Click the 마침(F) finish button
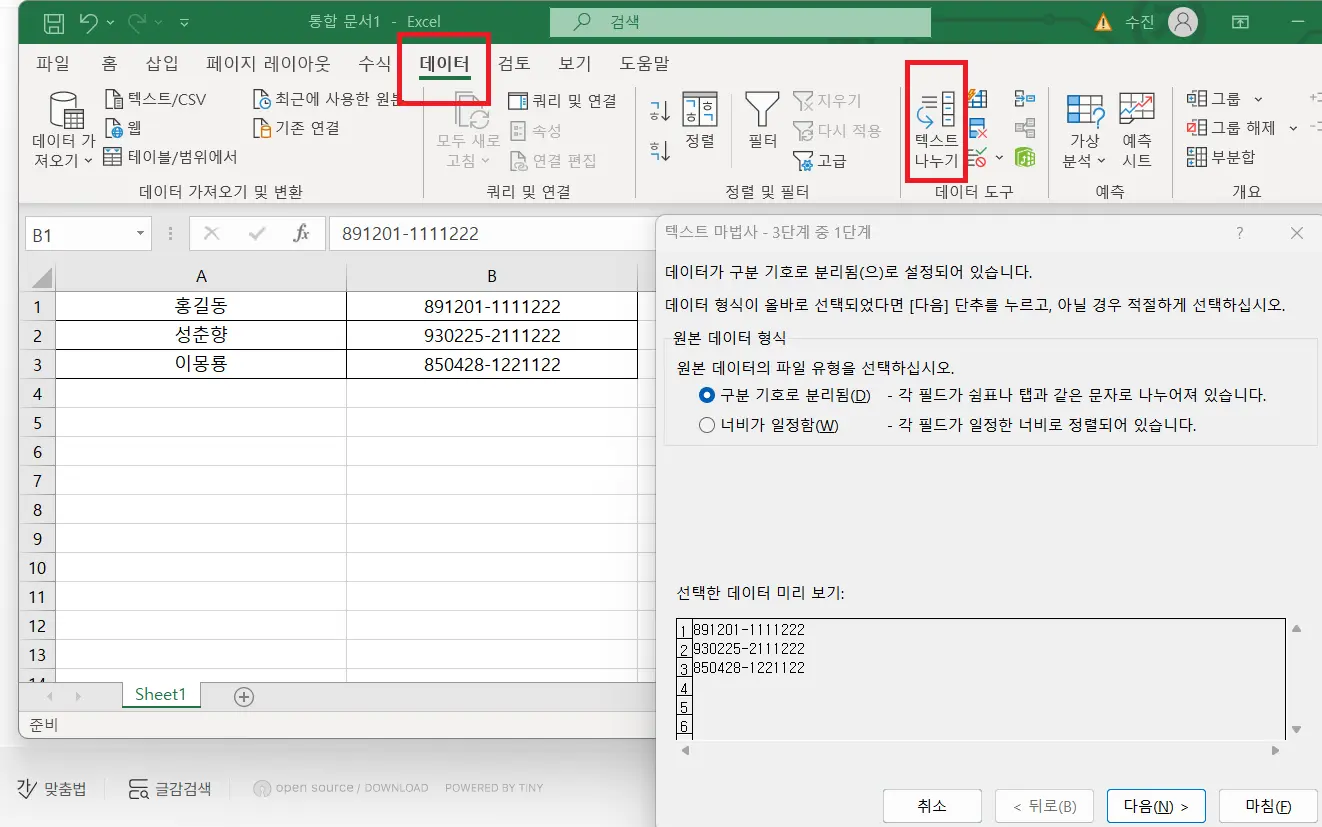The image size is (1322, 827). coord(1267,806)
